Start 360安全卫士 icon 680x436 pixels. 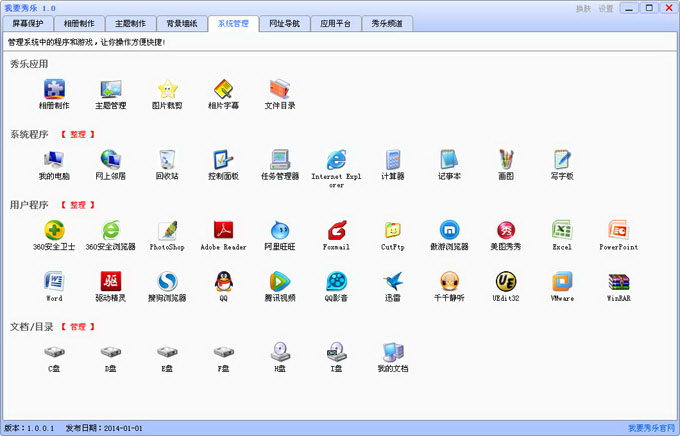tap(54, 230)
